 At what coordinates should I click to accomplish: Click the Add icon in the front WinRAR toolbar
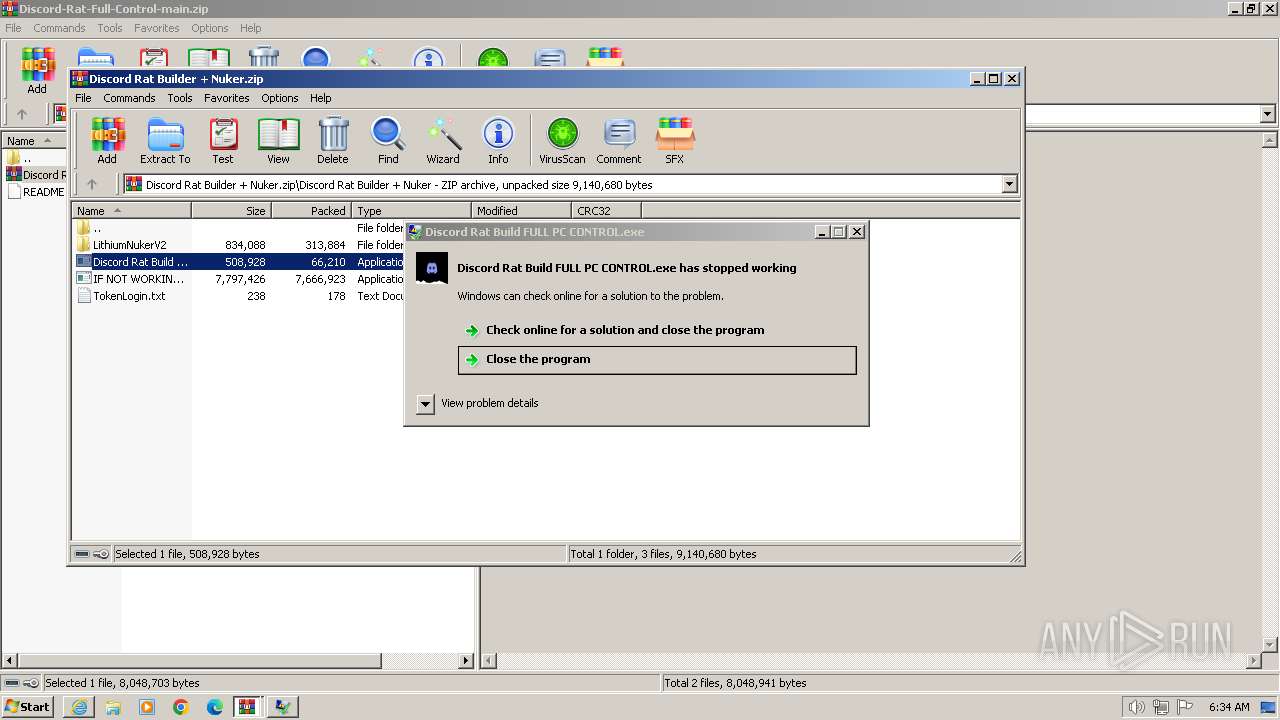pyautogui.click(x=107, y=140)
